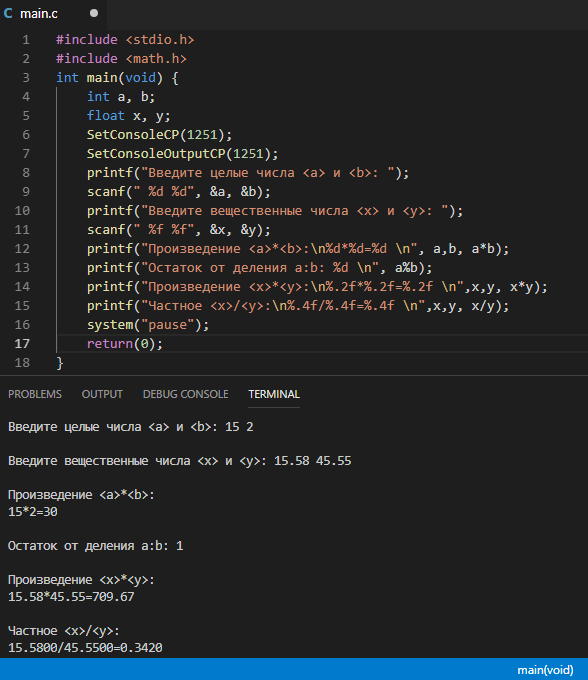This screenshot has height=680, width=588.
Task: Click the closing brace on line 18
Action: [60, 363]
